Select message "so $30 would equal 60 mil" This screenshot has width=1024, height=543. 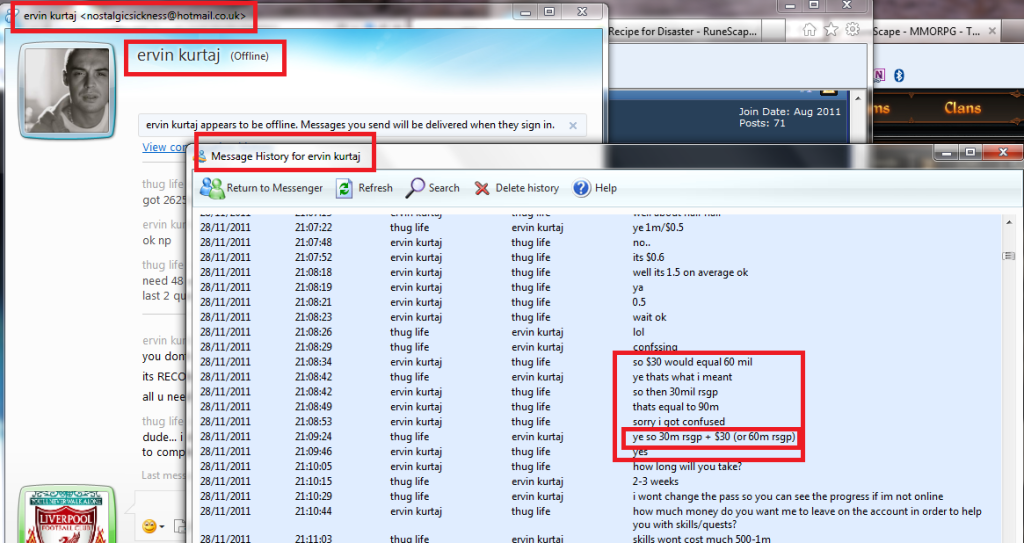click(693, 362)
